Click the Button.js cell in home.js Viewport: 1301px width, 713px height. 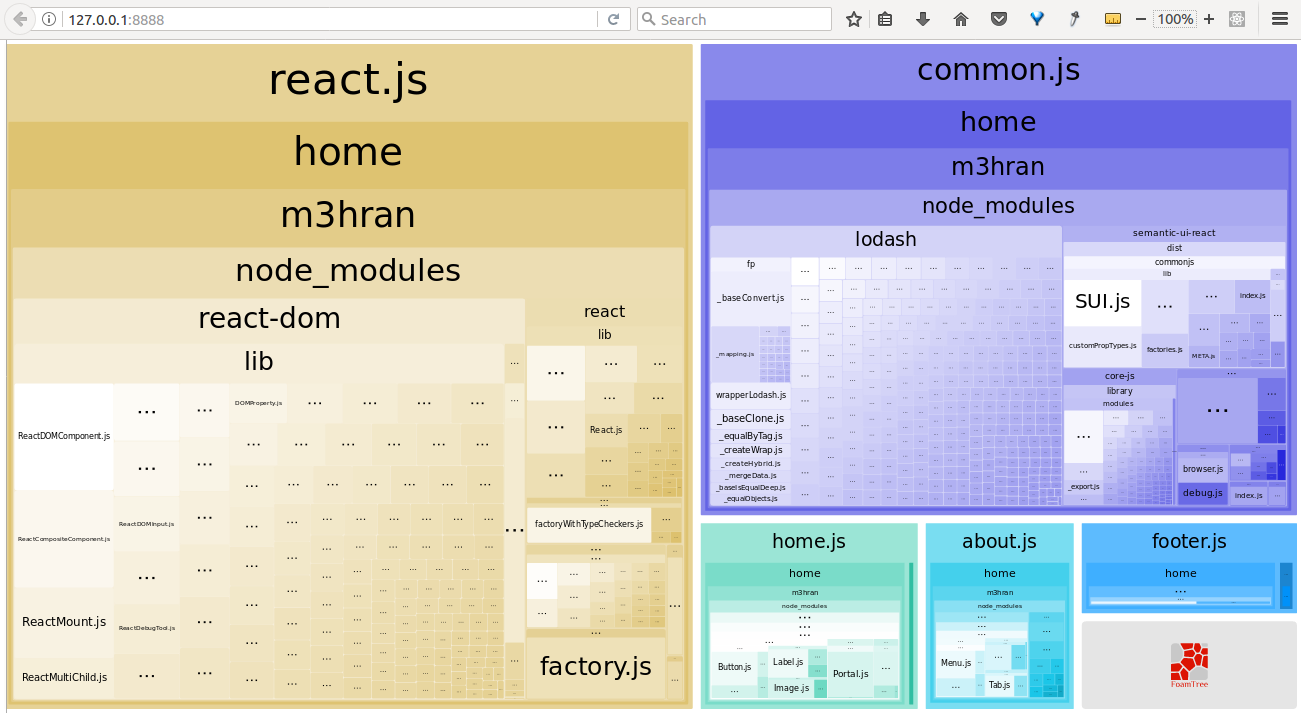tap(734, 666)
